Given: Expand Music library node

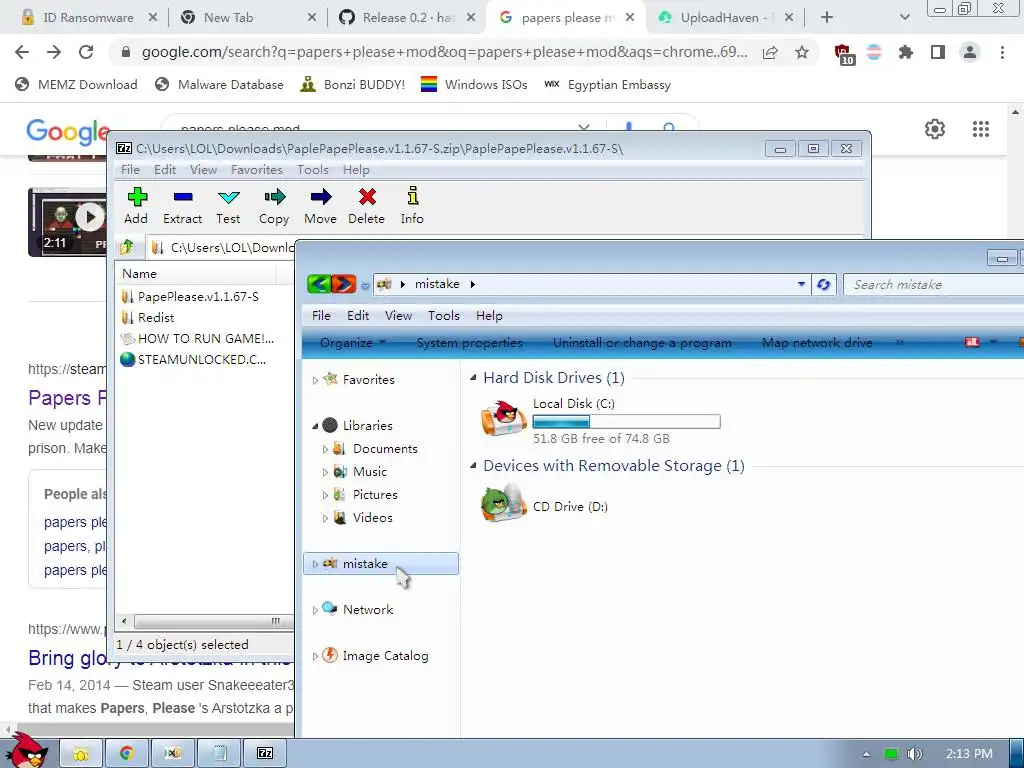Looking at the screenshot, I should click(x=325, y=472).
